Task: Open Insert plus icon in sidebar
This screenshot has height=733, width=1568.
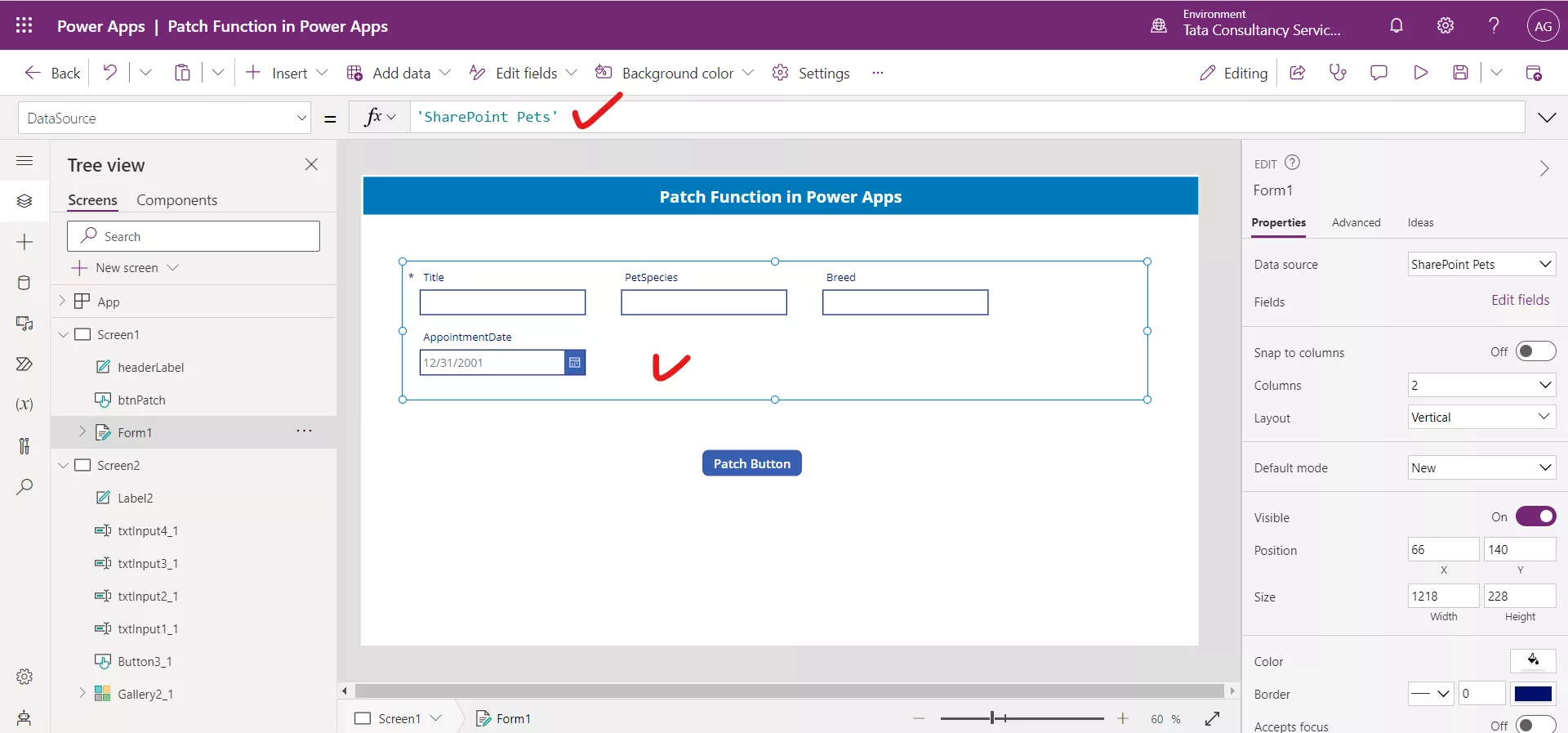Action: pos(24,242)
